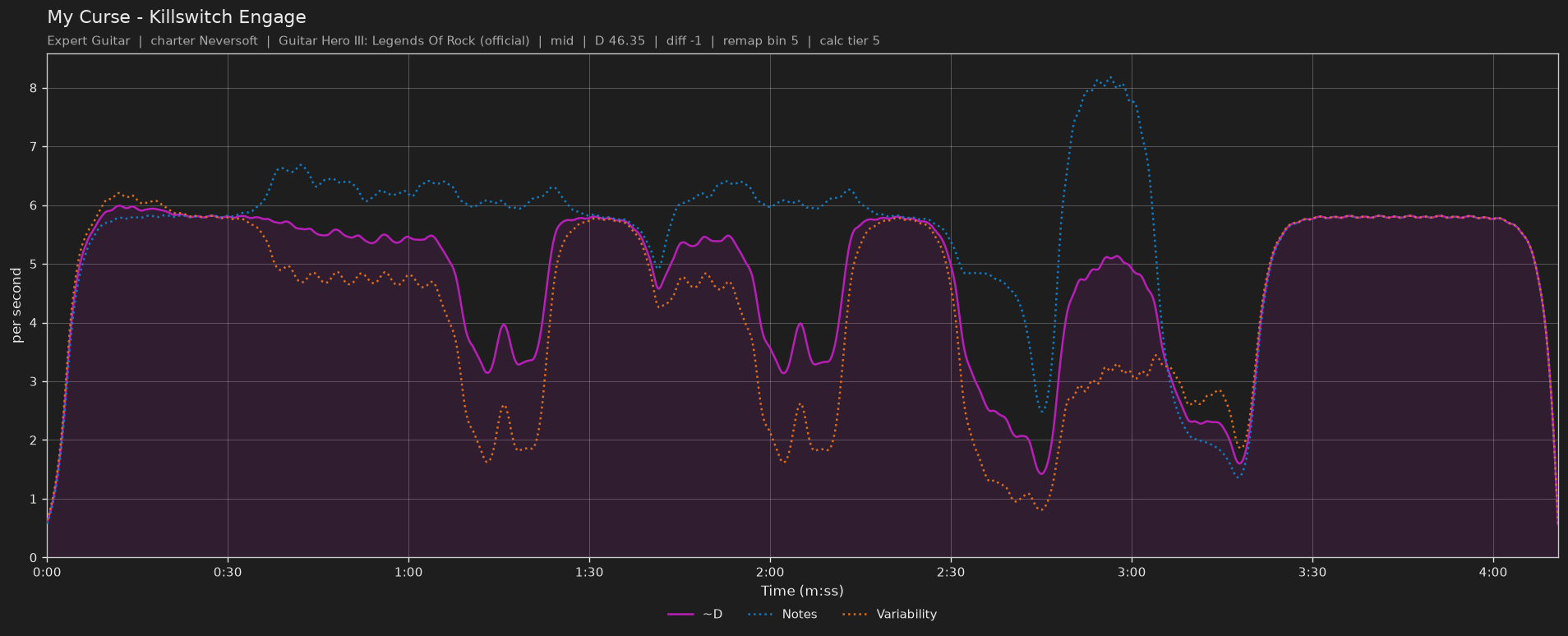Viewport: 1568px width, 636px height.
Task: Click the y-axis tick label "7"
Action: (x=34, y=147)
